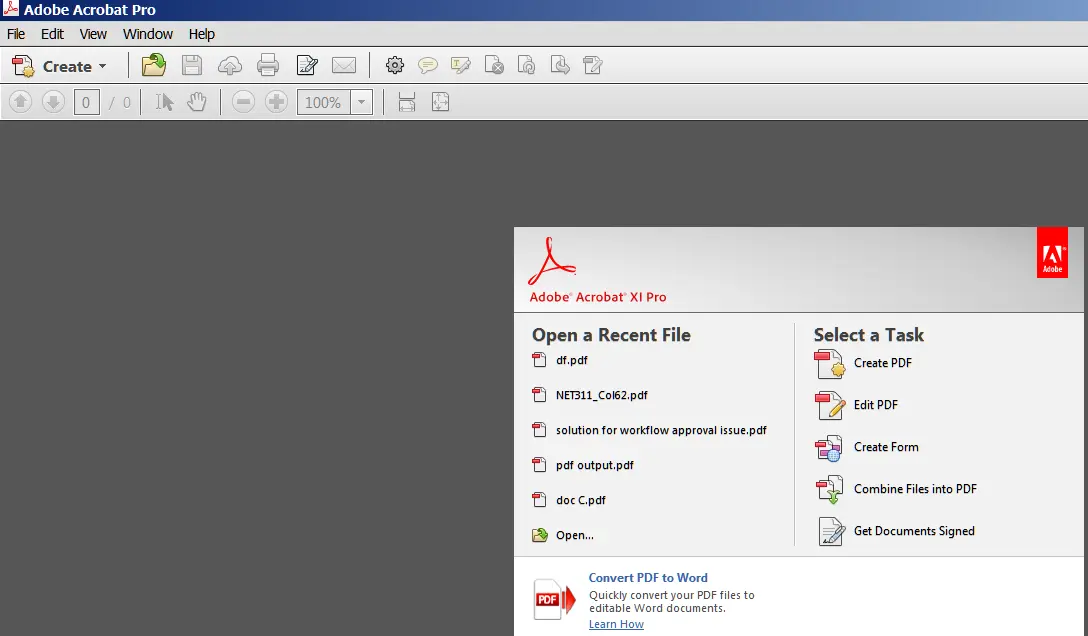This screenshot has width=1088, height=636.
Task: Click the Adobe logo badge
Action: click(x=1052, y=252)
